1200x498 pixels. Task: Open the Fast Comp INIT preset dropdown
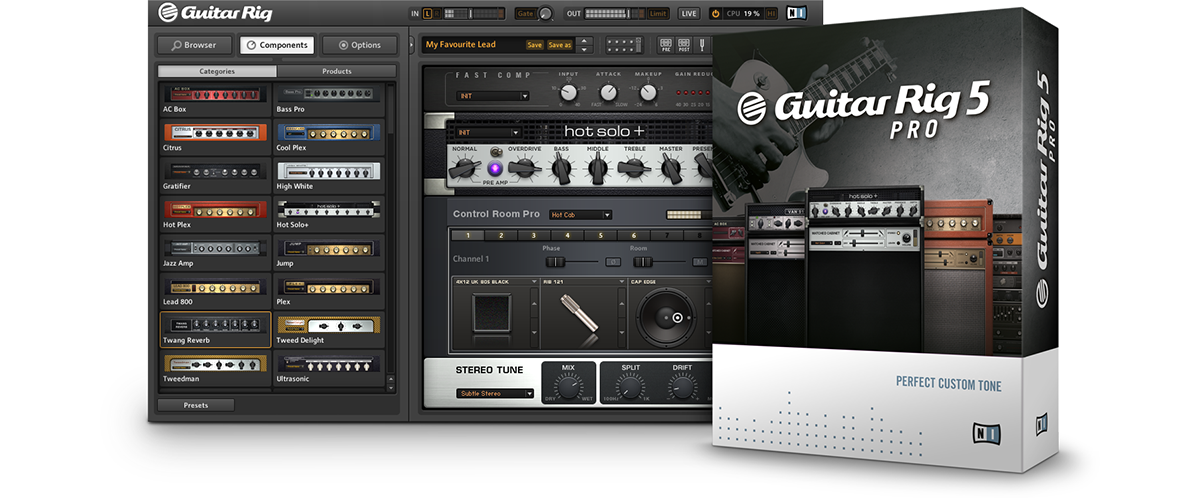493,96
